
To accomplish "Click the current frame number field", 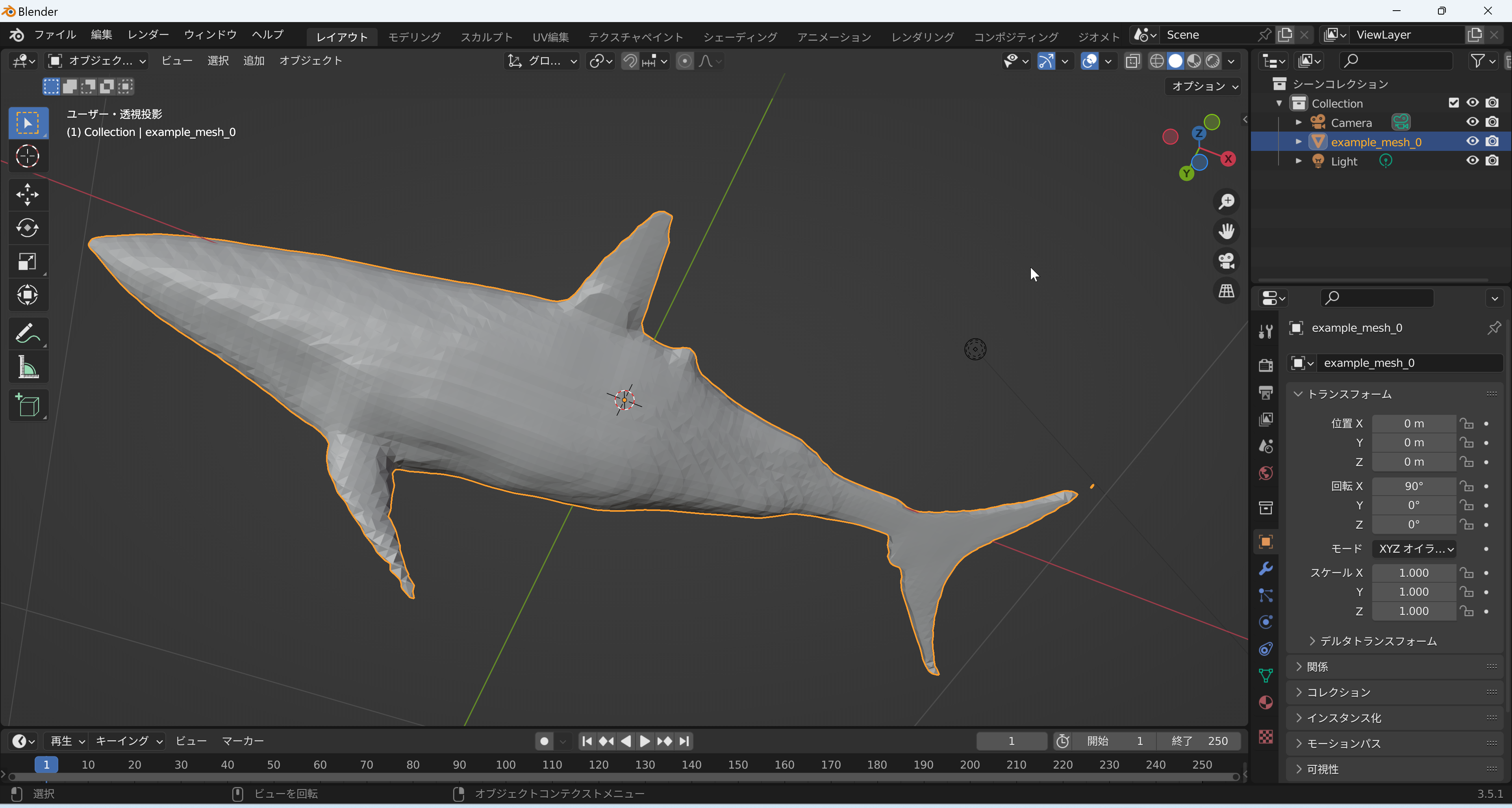I will (x=1011, y=741).
